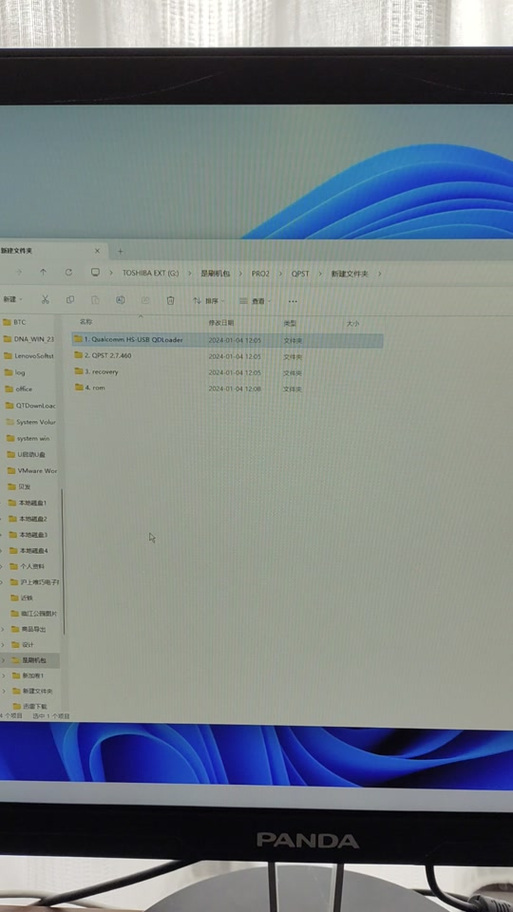The width and height of the screenshot is (513, 912).
Task: Click PRO2 in the address breadcrumb
Action: 260,273
